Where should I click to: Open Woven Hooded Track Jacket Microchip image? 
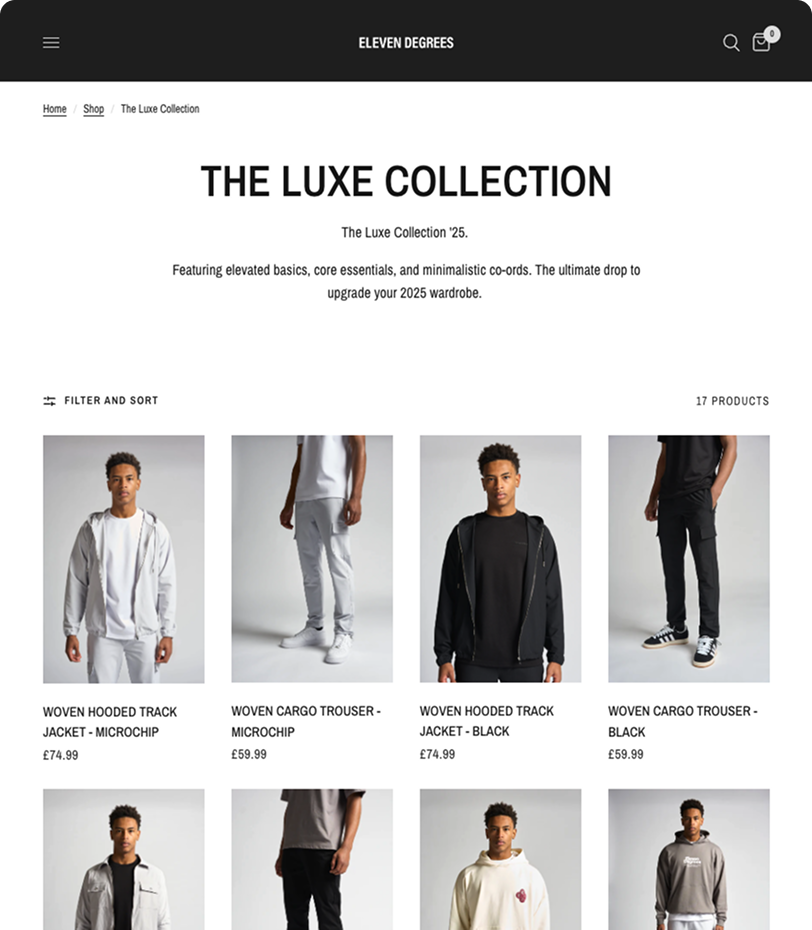click(x=123, y=559)
